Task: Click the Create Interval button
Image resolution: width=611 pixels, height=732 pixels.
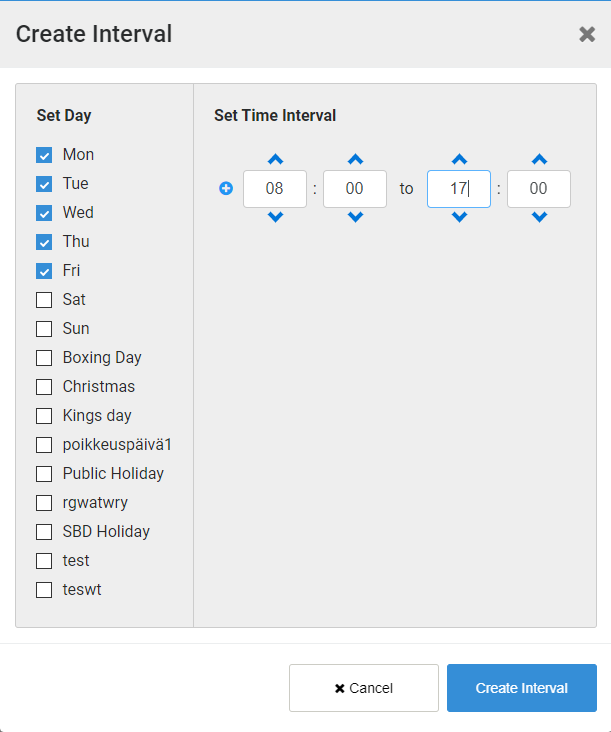Action: (521, 688)
